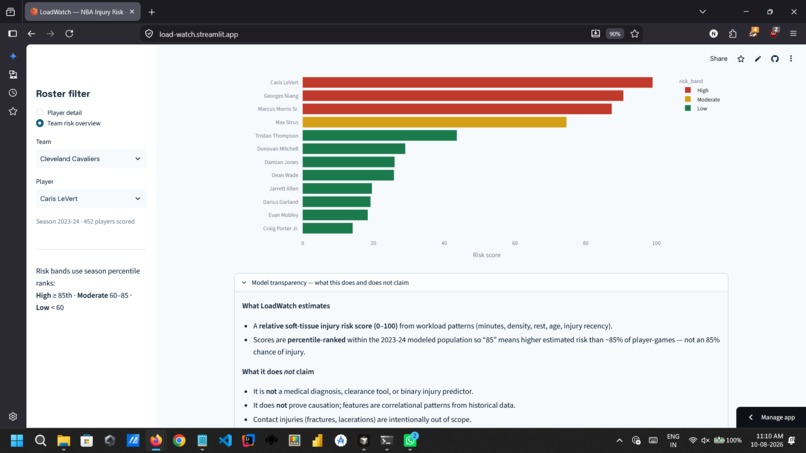Open the N account icon in toolbar
This screenshot has width=806, height=453.
click(x=713, y=33)
